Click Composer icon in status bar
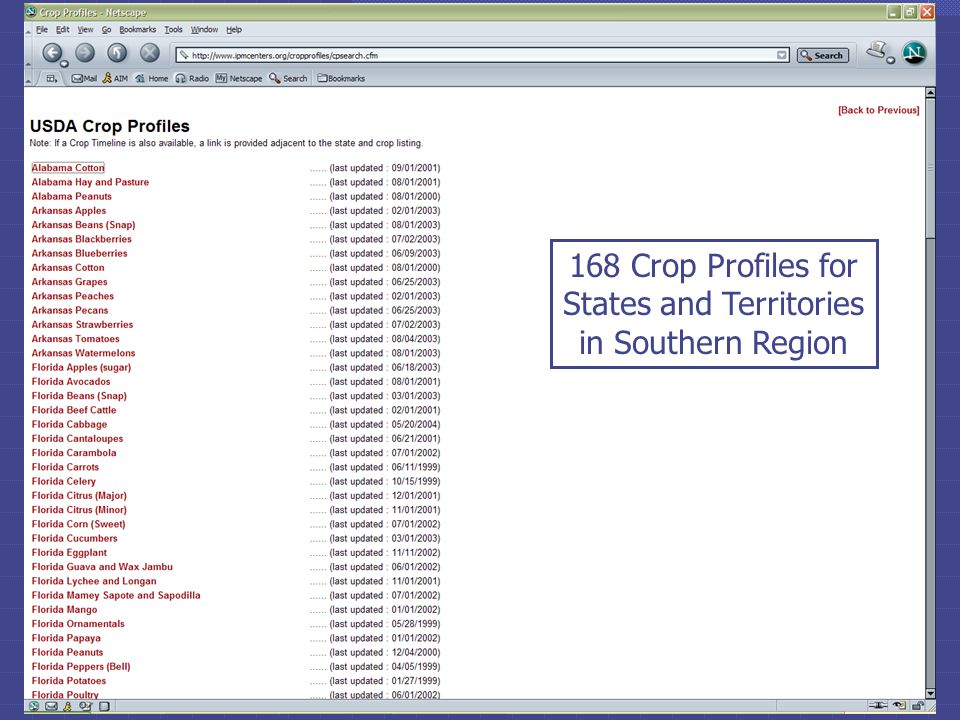The width and height of the screenshot is (960, 720). [x=86, y=706]
